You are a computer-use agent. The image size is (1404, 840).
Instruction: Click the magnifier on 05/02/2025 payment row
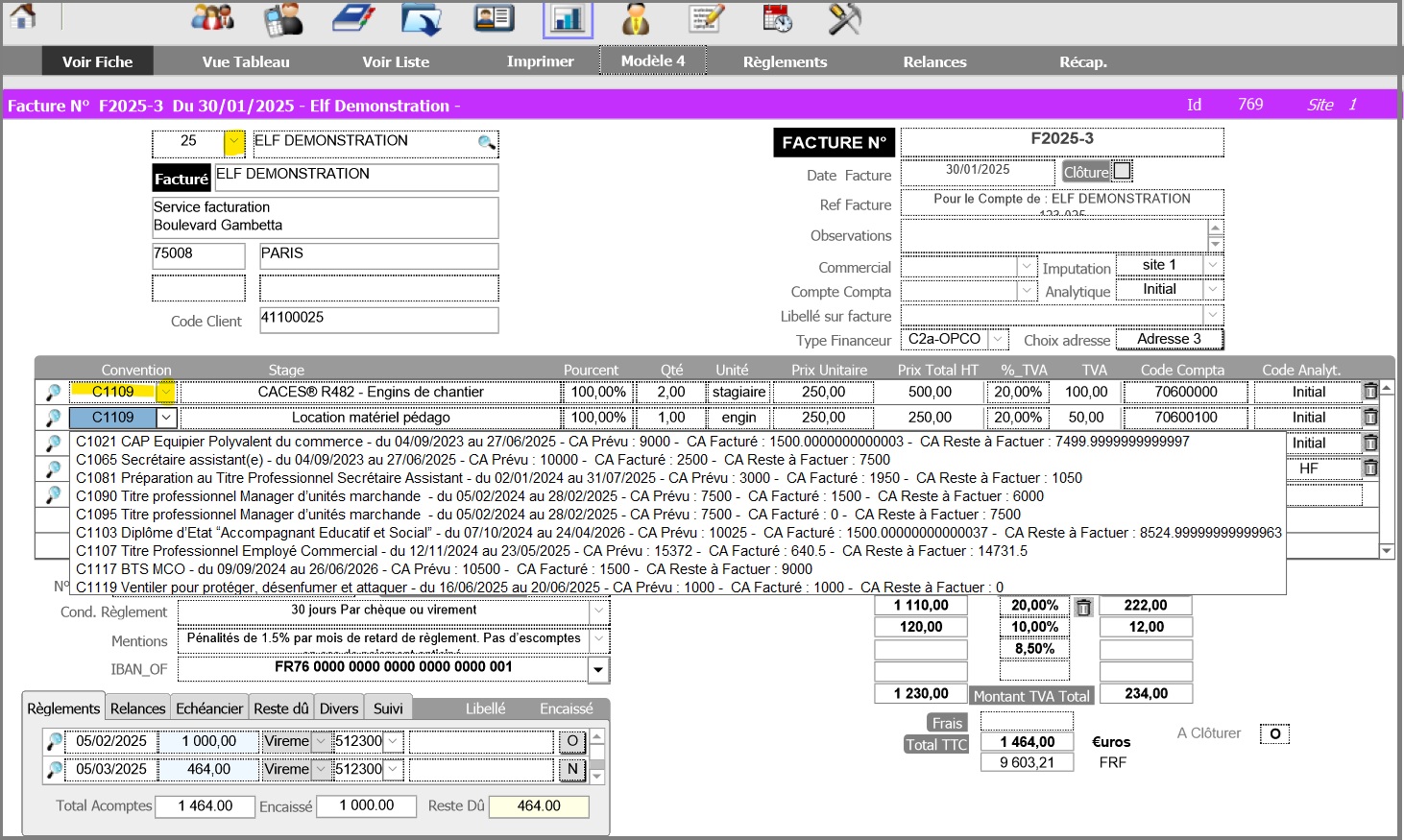(x=55, y=742)
